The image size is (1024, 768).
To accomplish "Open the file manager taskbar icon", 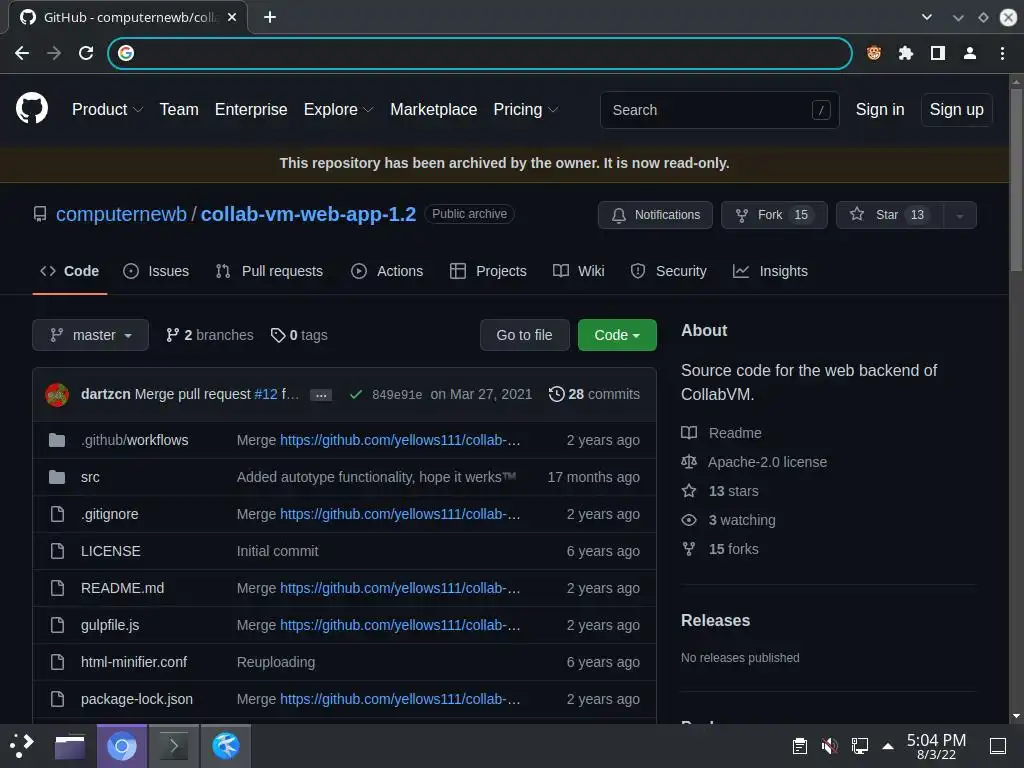I will click(70, 746).
